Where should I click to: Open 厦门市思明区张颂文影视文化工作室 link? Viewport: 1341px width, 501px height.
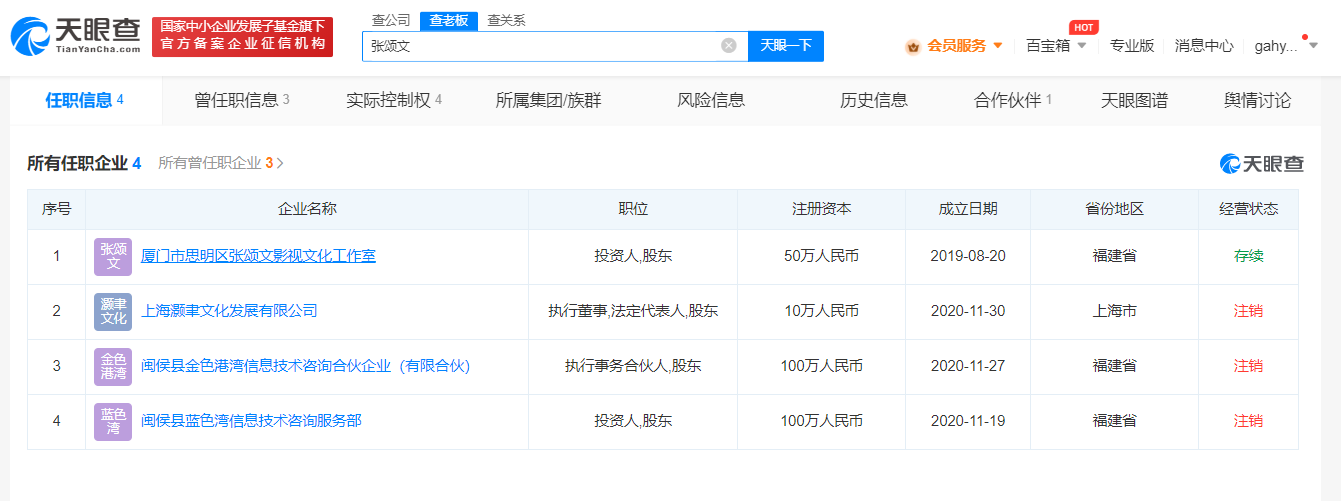pos(258,256)
